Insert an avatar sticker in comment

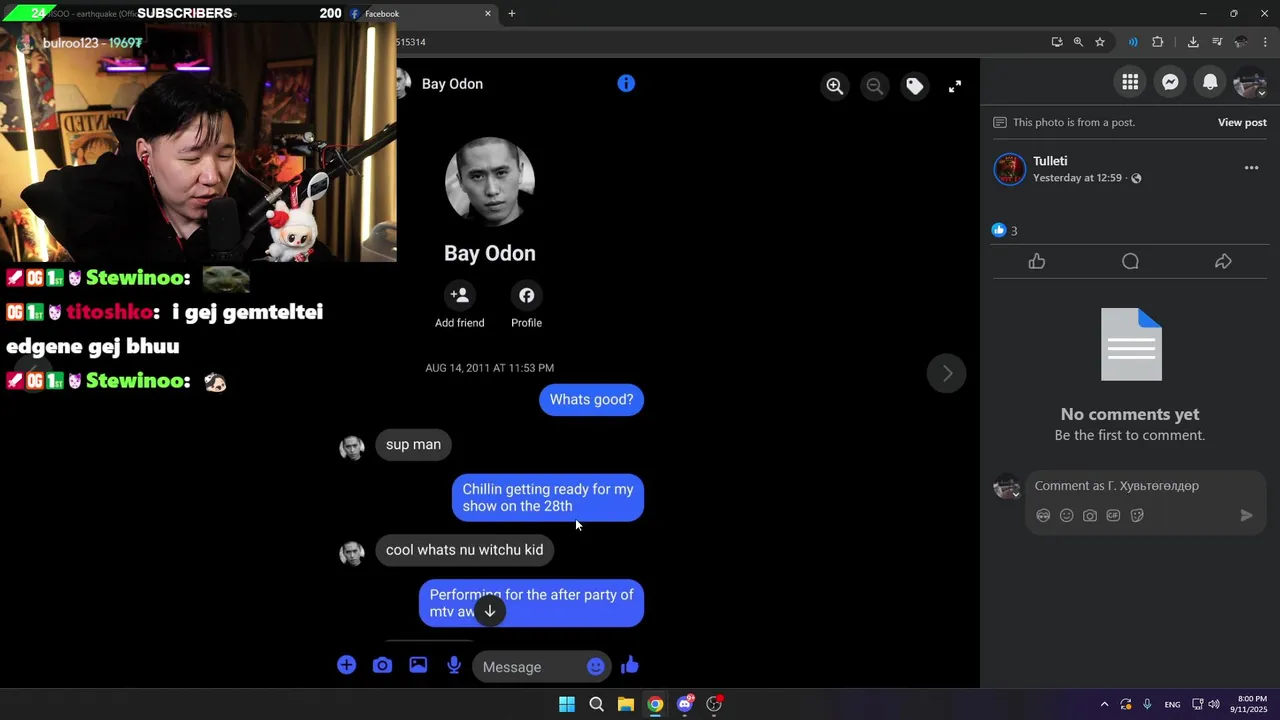(1043, 516)
